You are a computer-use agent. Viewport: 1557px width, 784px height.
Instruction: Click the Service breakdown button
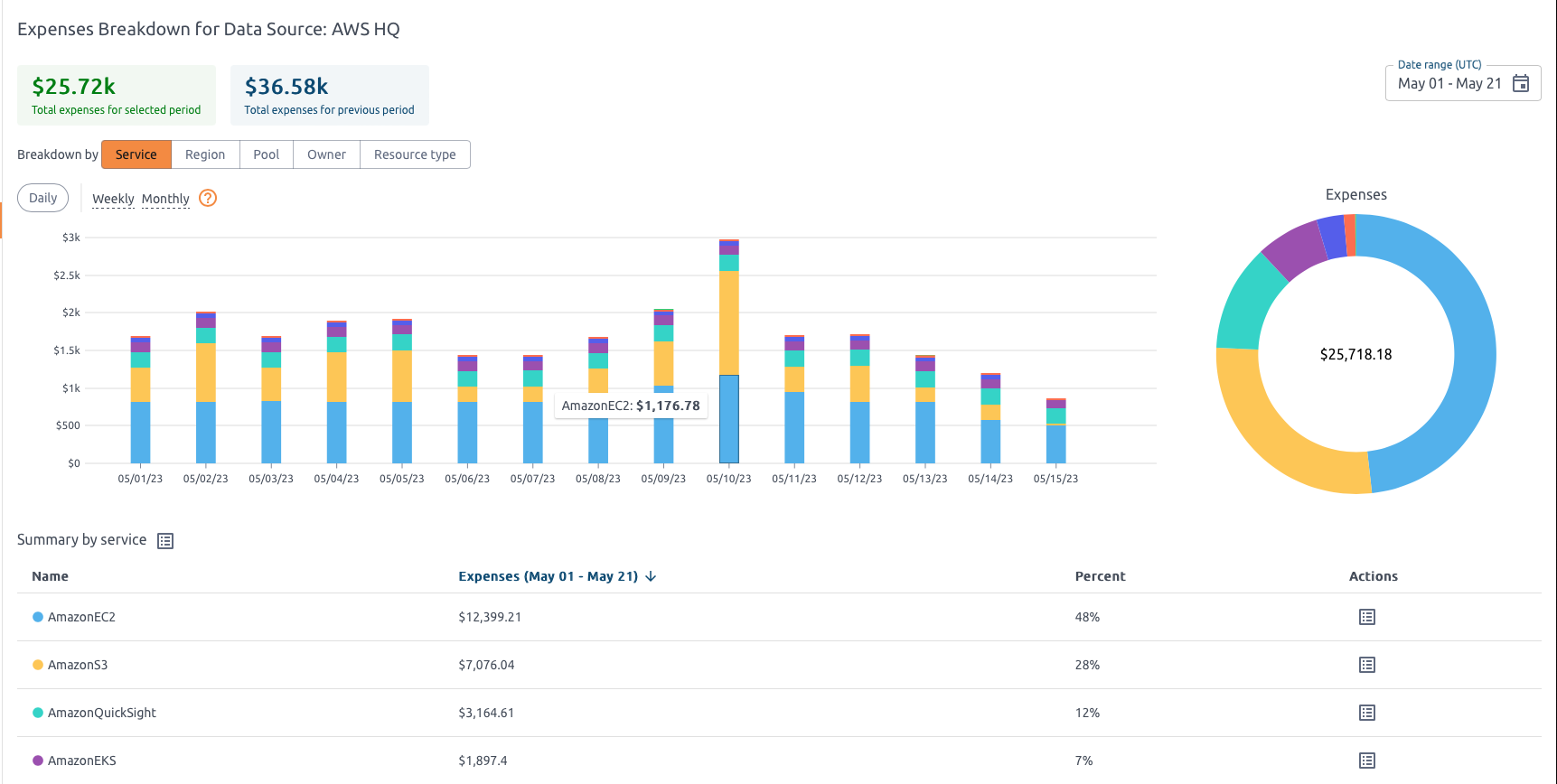point(136,154)
